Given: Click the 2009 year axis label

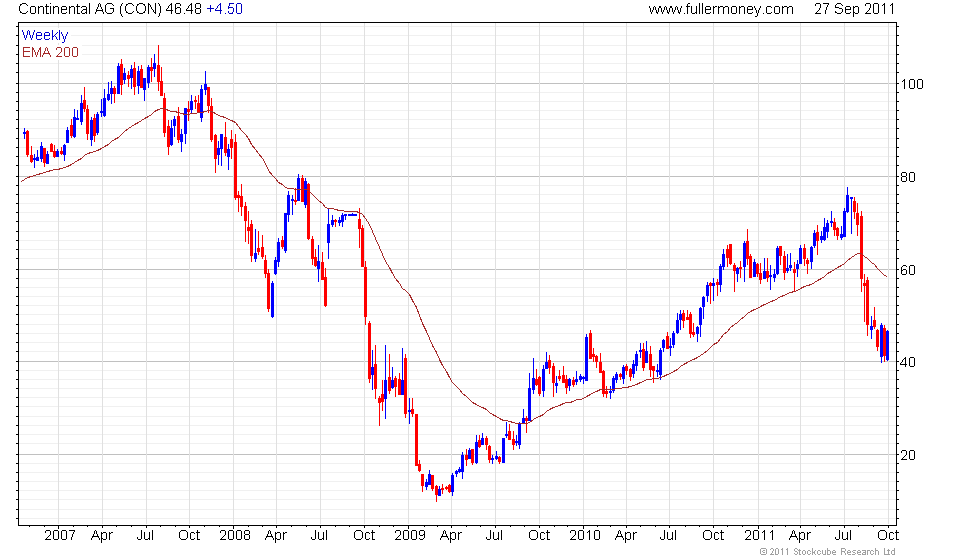Looking at the screenshot, I should pos(409,535).
